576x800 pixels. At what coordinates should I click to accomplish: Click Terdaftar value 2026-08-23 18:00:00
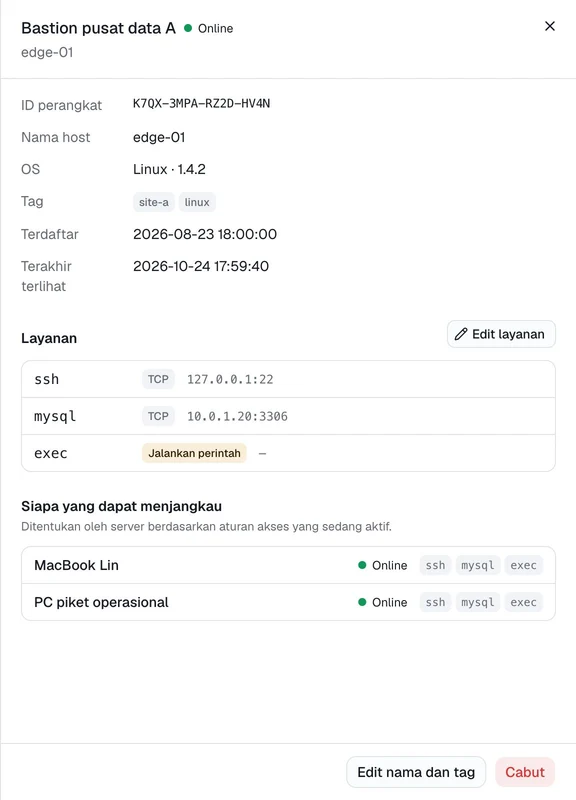point(205,234)
